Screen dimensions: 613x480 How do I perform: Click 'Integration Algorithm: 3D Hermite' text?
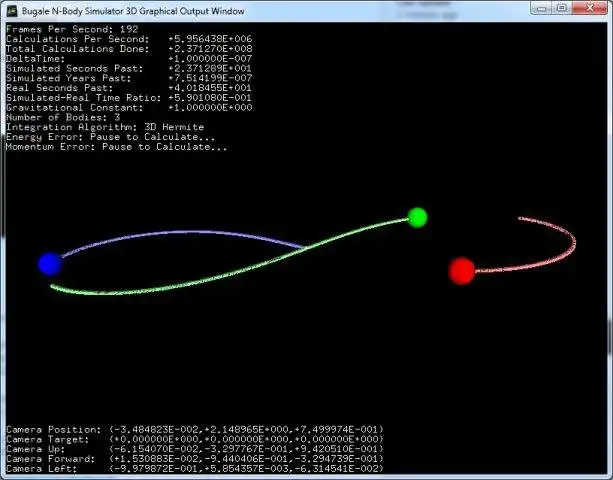point(105,127)
